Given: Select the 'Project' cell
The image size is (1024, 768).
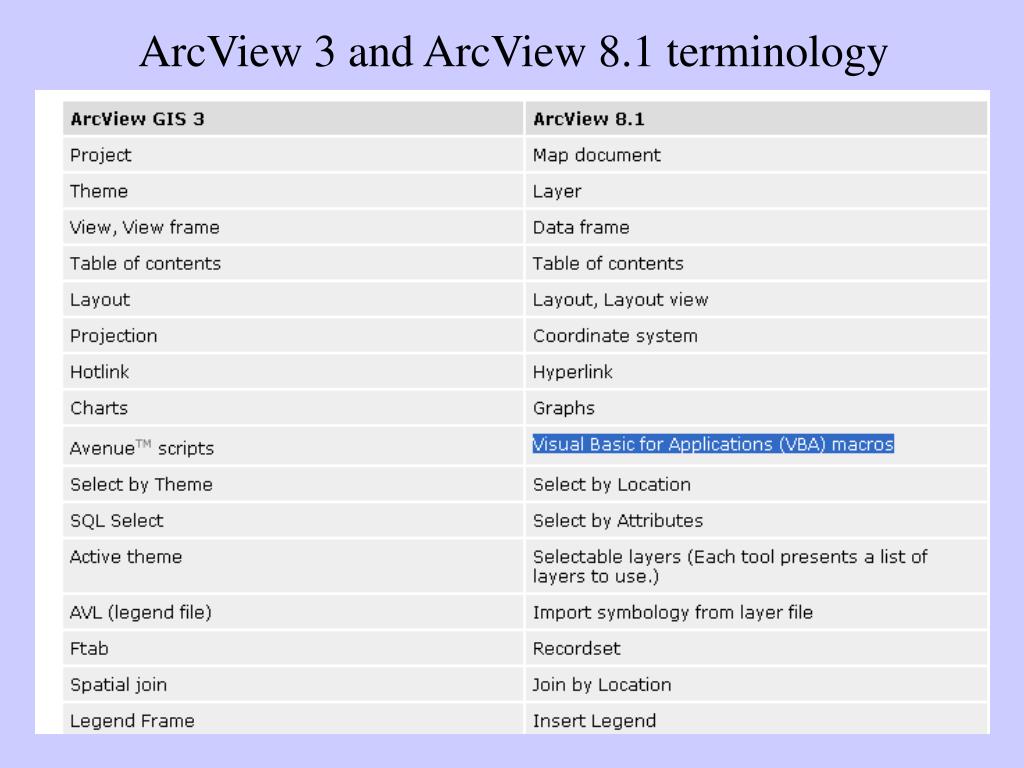Looking at the screenshot, I should point(293,155).
